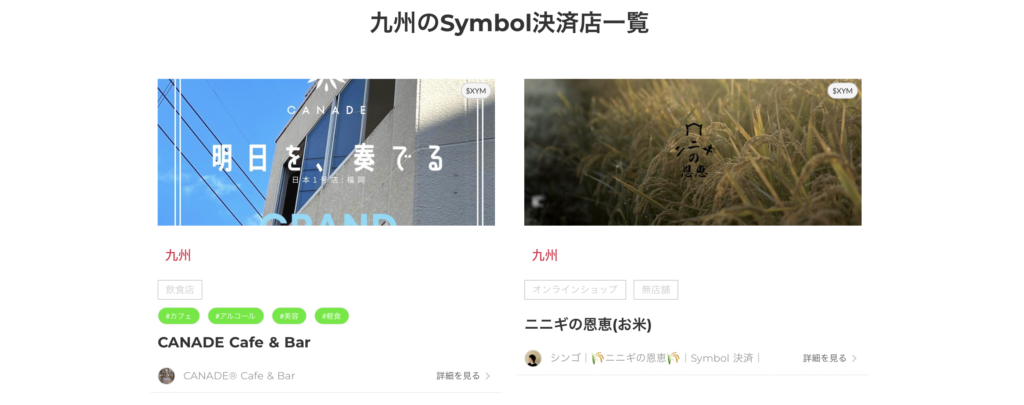Click the $XYM badge on CANADE card
The image size is (1024, 405).
pos(475,91)
